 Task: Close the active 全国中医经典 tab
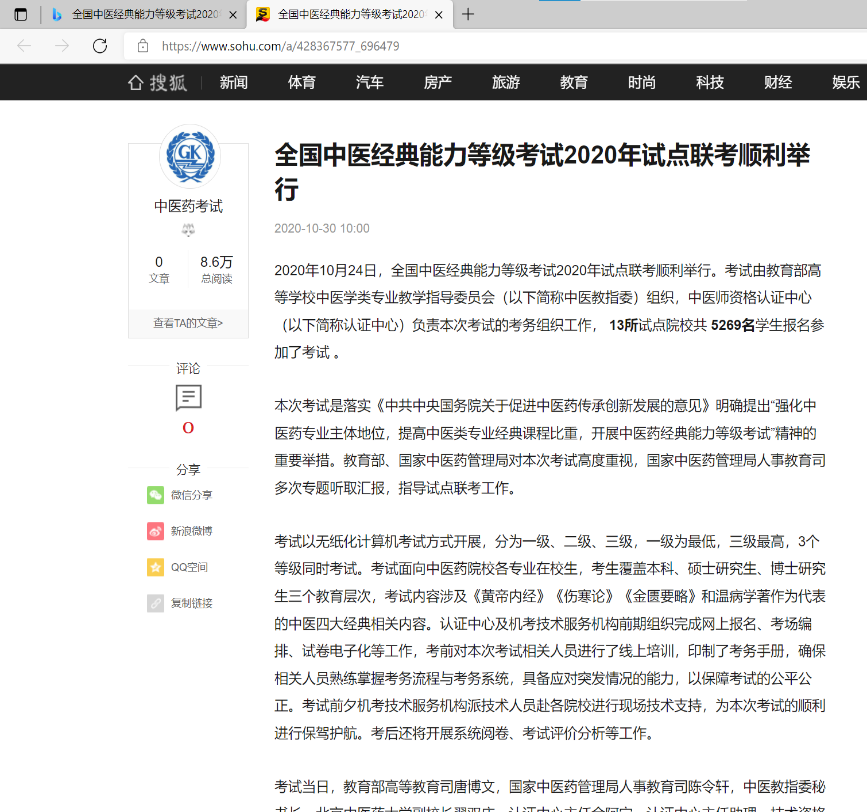pyautogui.click(x=438, y=15)
